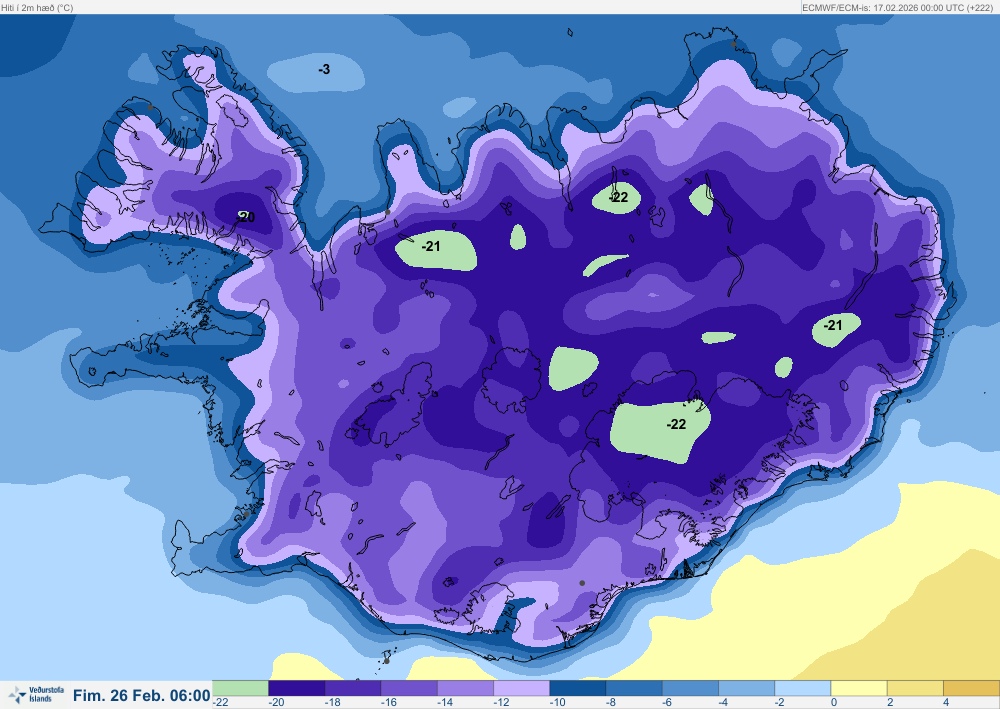The height and width of the screenshot is (709, 1000).
Task: Click the forecast time 'Fim. 26 Feb. 06:00'
Action: [x=142, y=695]
